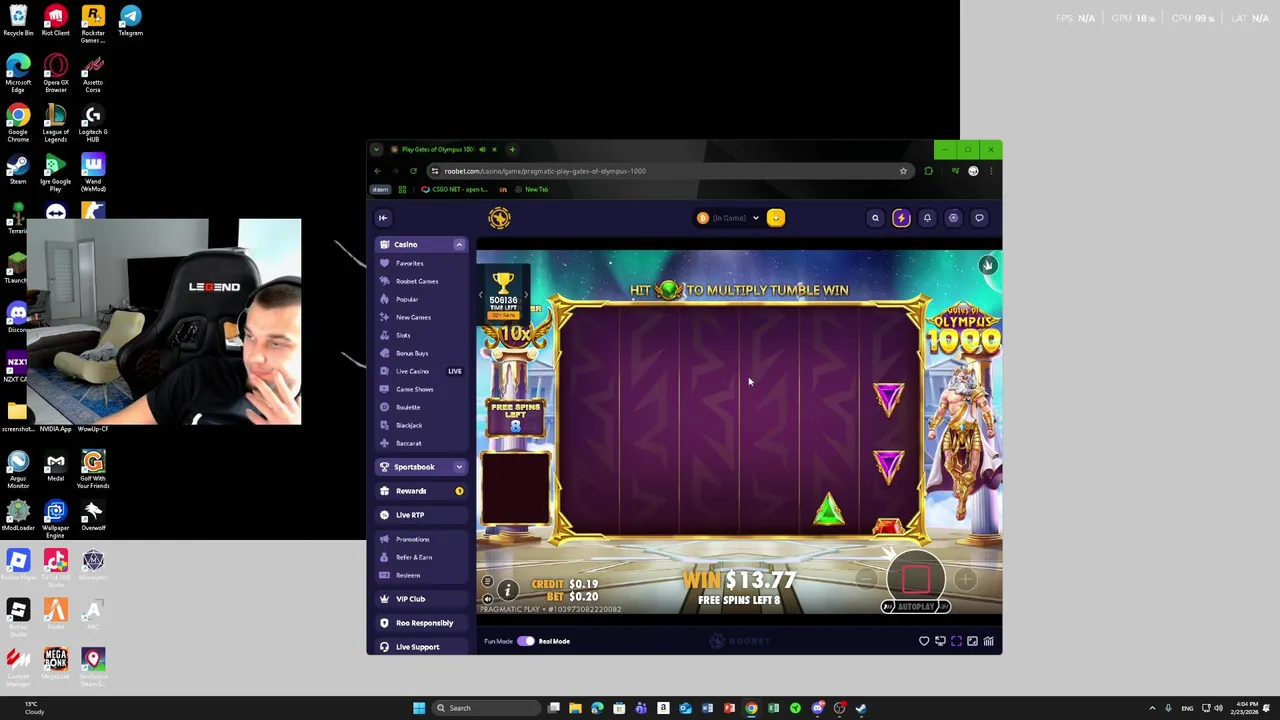Collapse the Roobet sidebar with the arrow icon
Image resolution: width=1280 pixels, height=720 pixels.
(382, 218)
